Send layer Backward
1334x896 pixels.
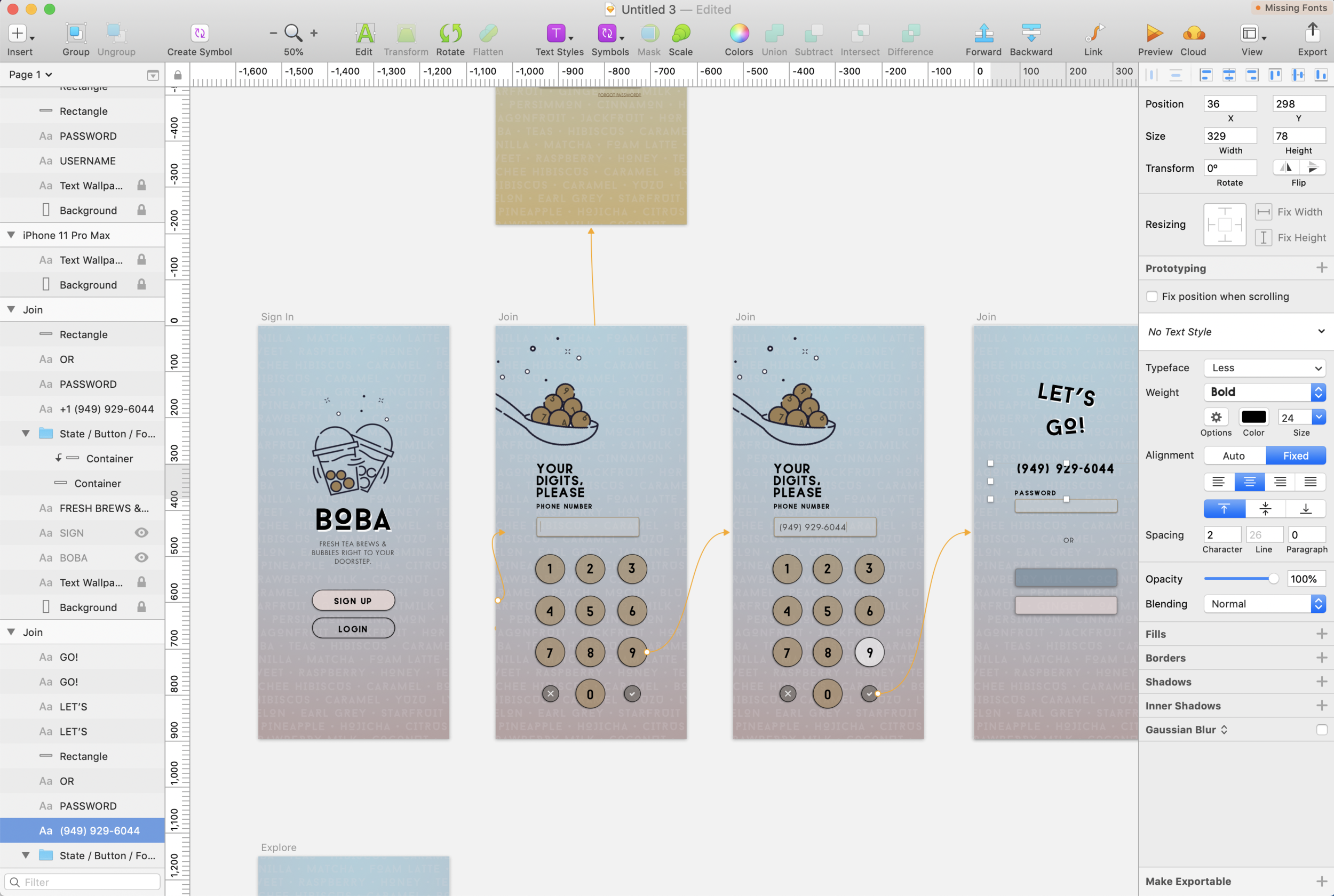[x=1031, y=33]
